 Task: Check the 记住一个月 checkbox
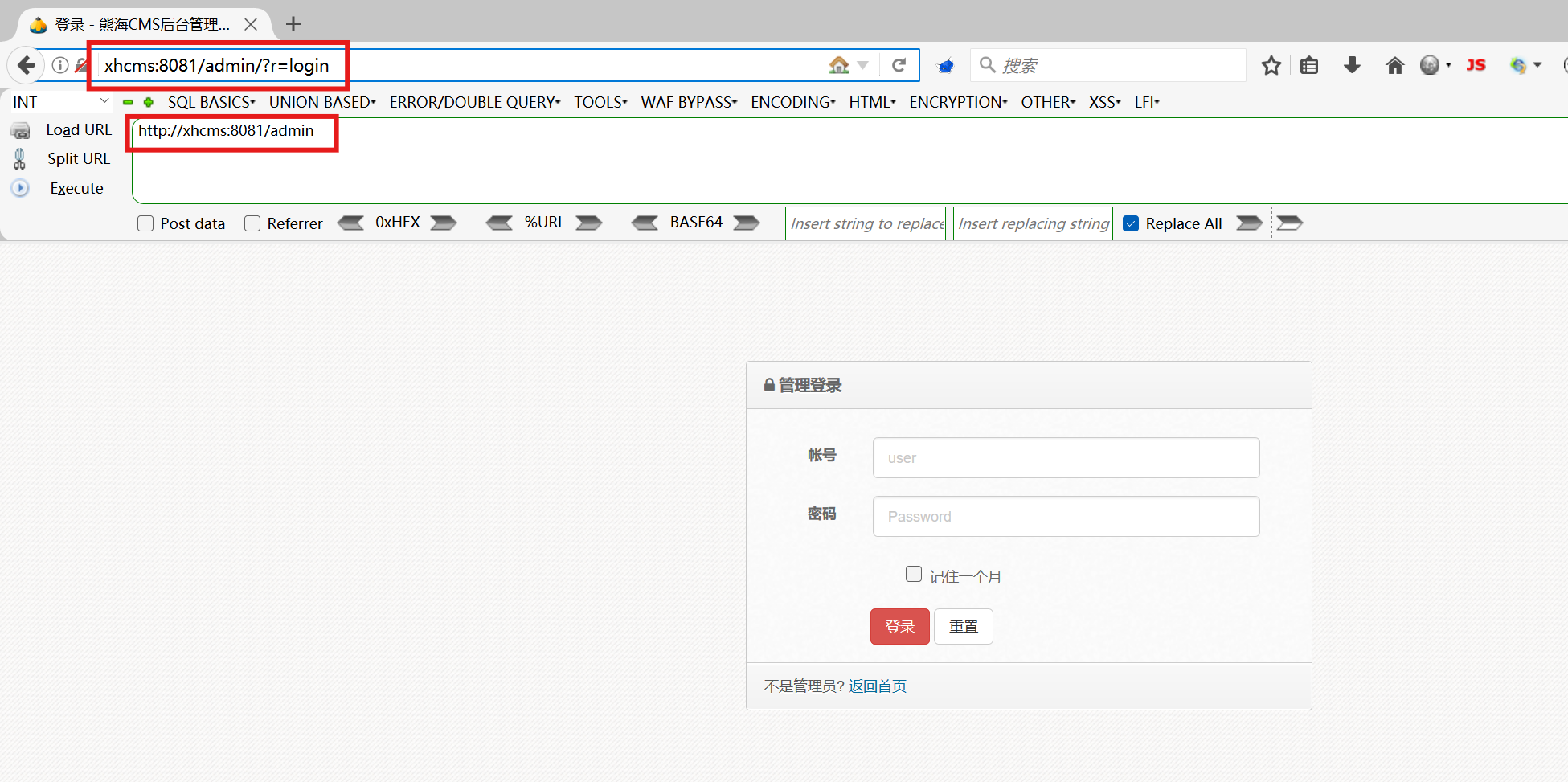click(914, 574)
